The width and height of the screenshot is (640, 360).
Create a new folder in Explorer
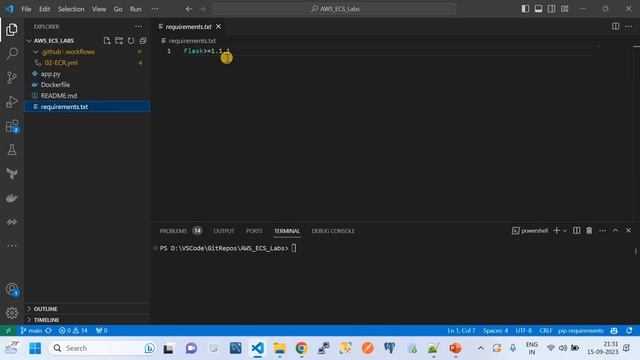click(x=119, y=40)
